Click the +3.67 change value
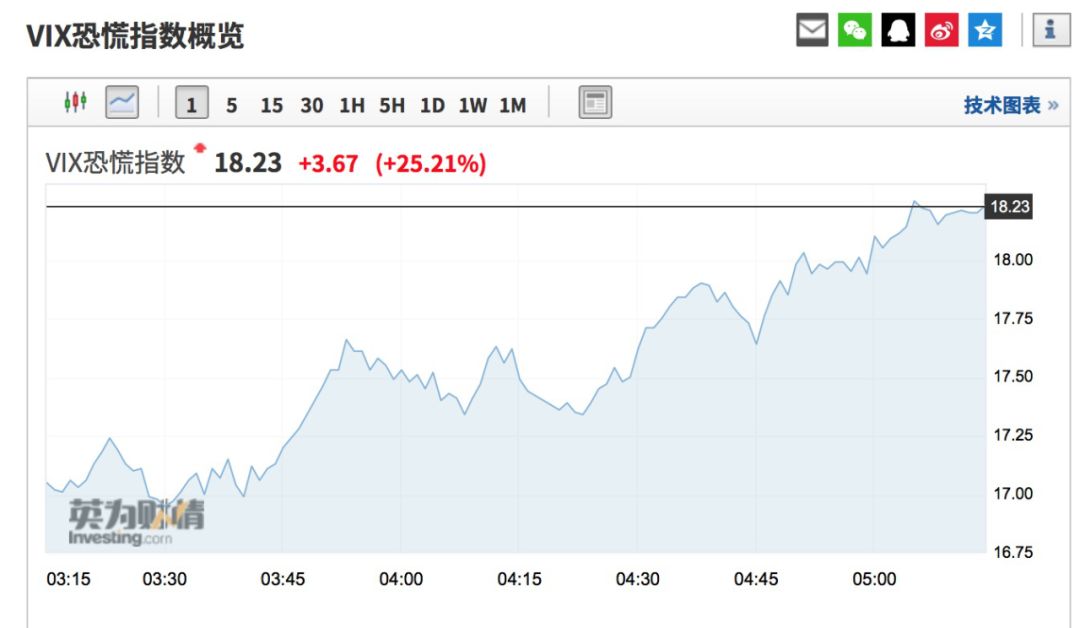Viewport: 1080px width, 628px height. [x=328, y=164]
